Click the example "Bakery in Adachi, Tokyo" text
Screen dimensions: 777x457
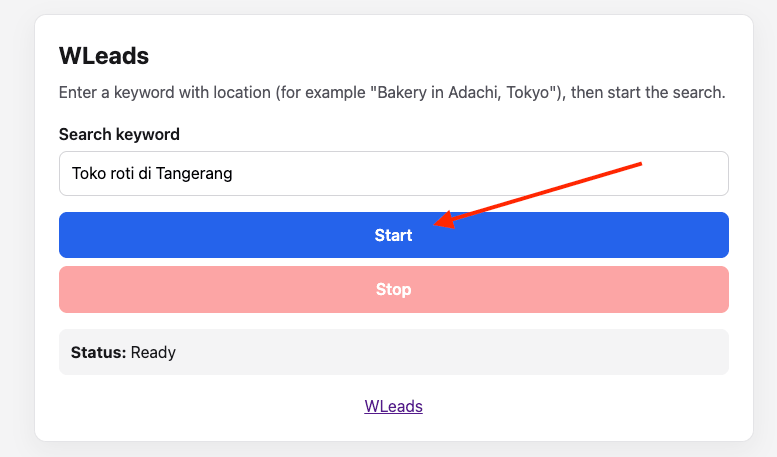463,93
